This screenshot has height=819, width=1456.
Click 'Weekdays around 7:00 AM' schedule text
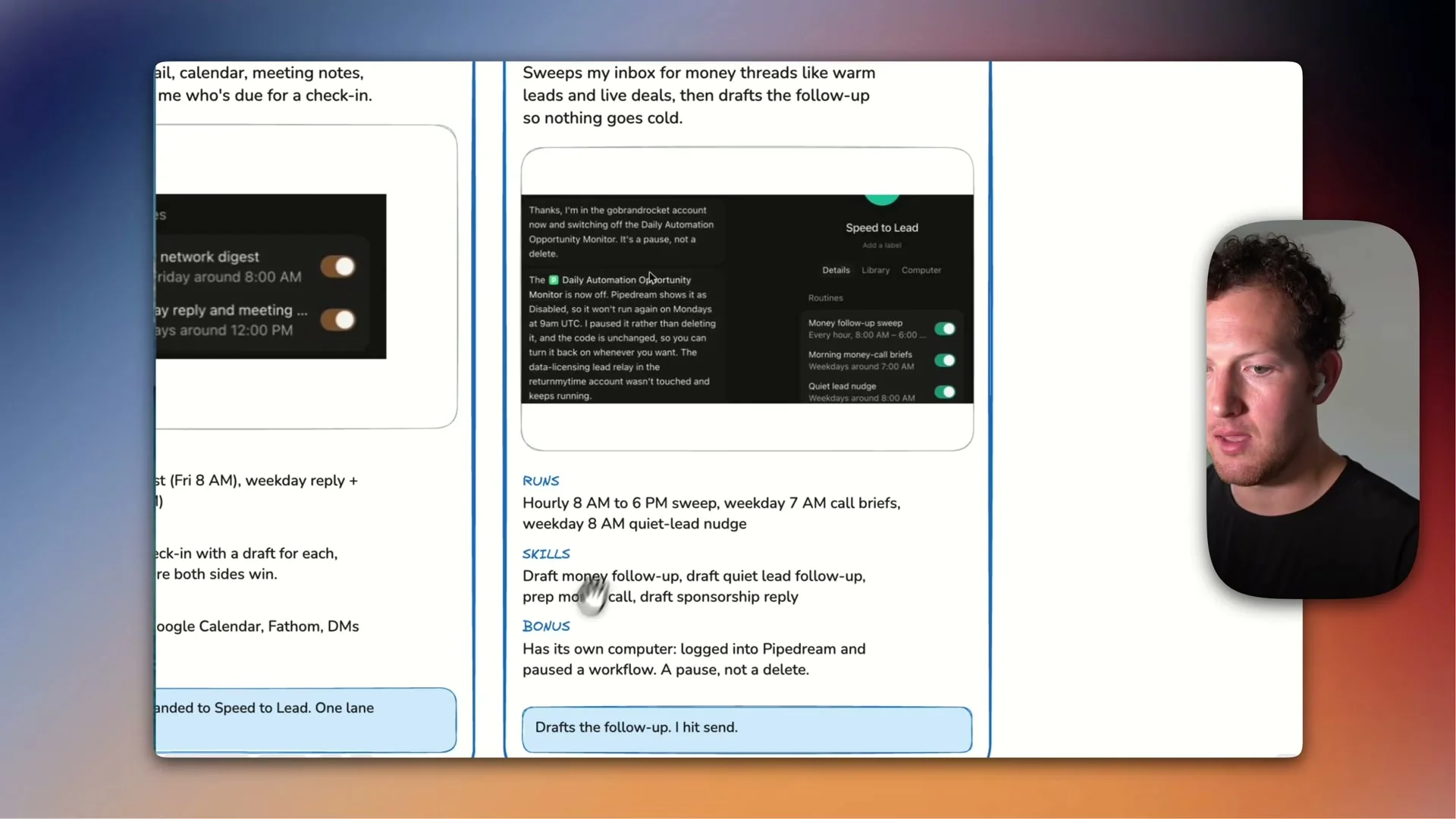[x=861, y=366]
